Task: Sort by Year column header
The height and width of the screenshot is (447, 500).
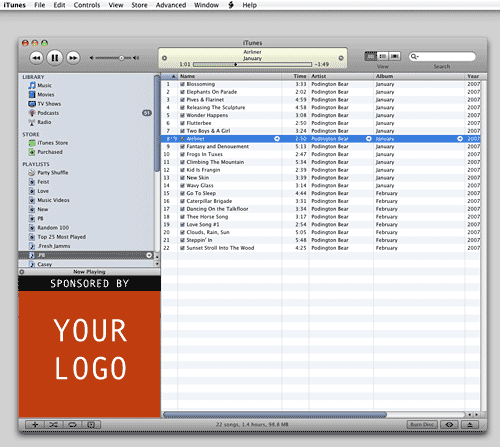Action: pyautogui.click(x=473, y=76)
